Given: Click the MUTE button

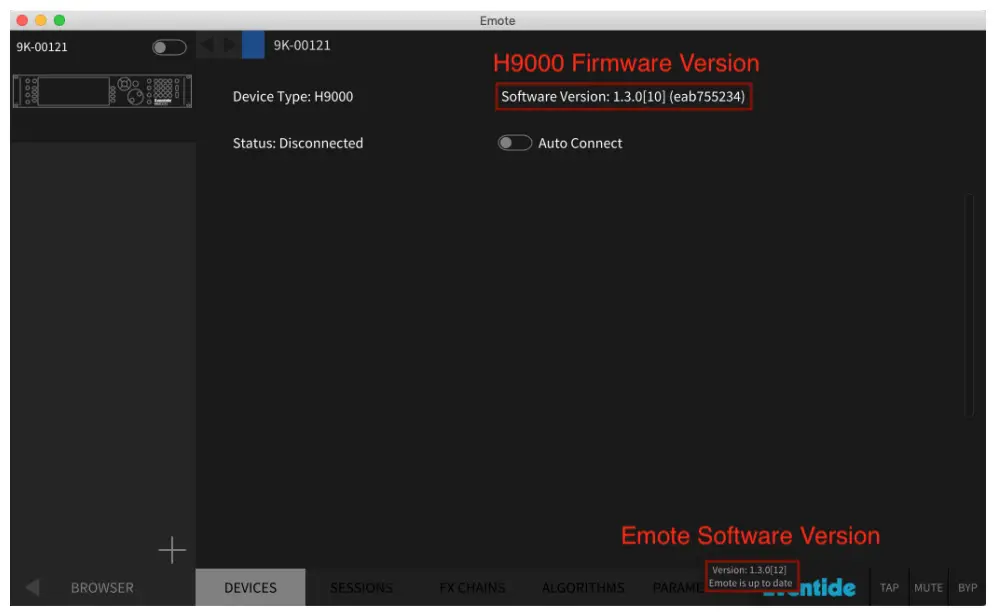Looking at the screenshot, I should [x=928, y=587].
